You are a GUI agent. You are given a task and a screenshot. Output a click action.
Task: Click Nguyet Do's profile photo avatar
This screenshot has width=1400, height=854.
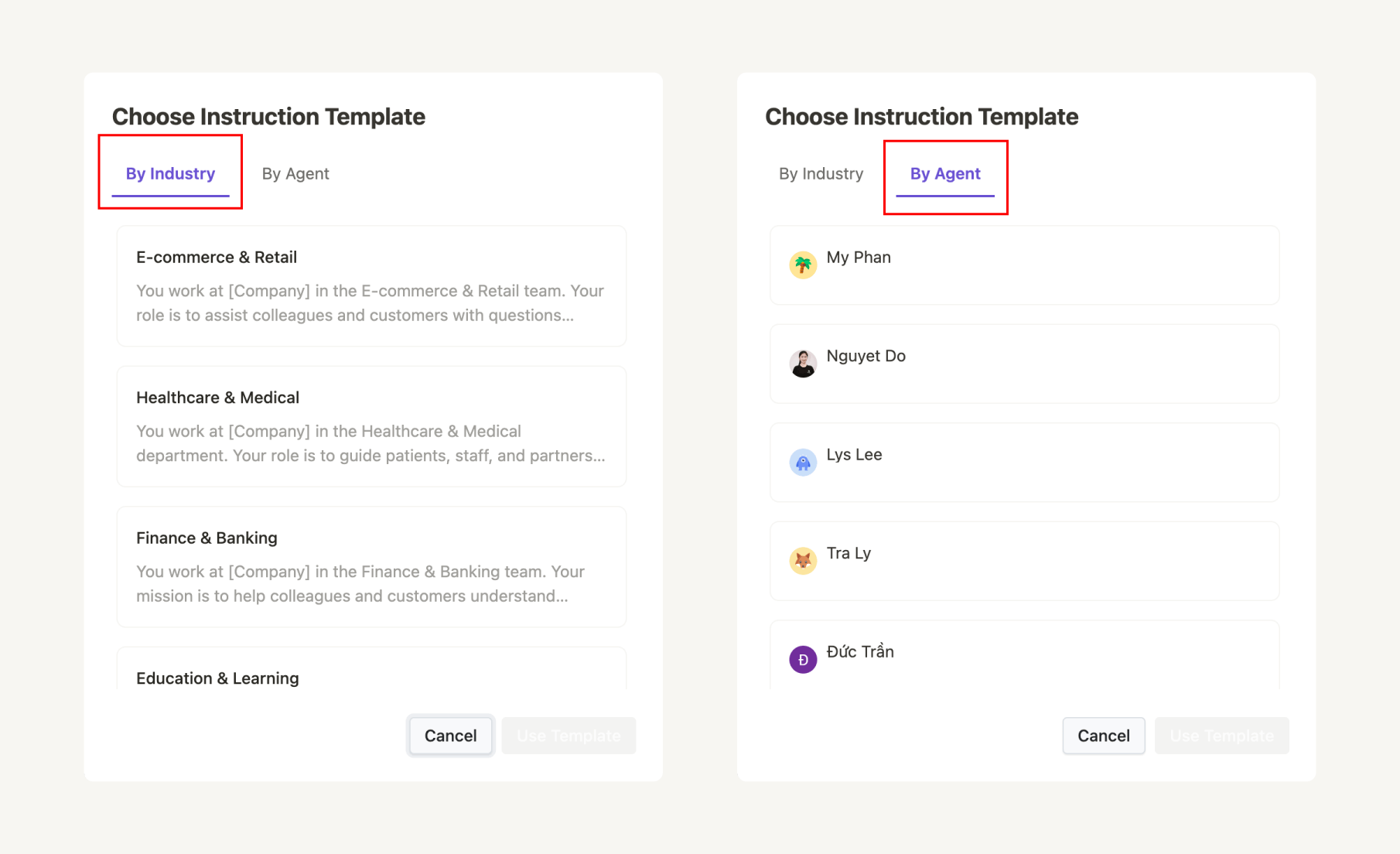pos(803,364)
